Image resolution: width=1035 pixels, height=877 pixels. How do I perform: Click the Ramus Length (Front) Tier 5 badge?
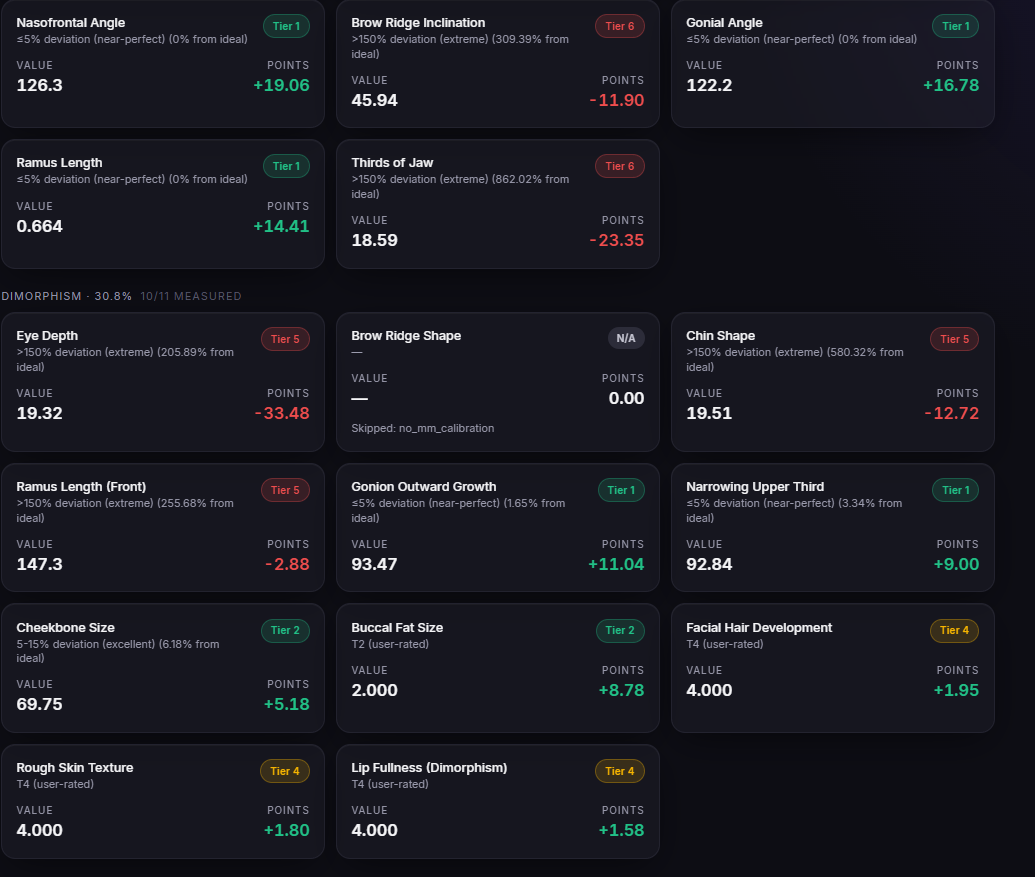(285, 490)
